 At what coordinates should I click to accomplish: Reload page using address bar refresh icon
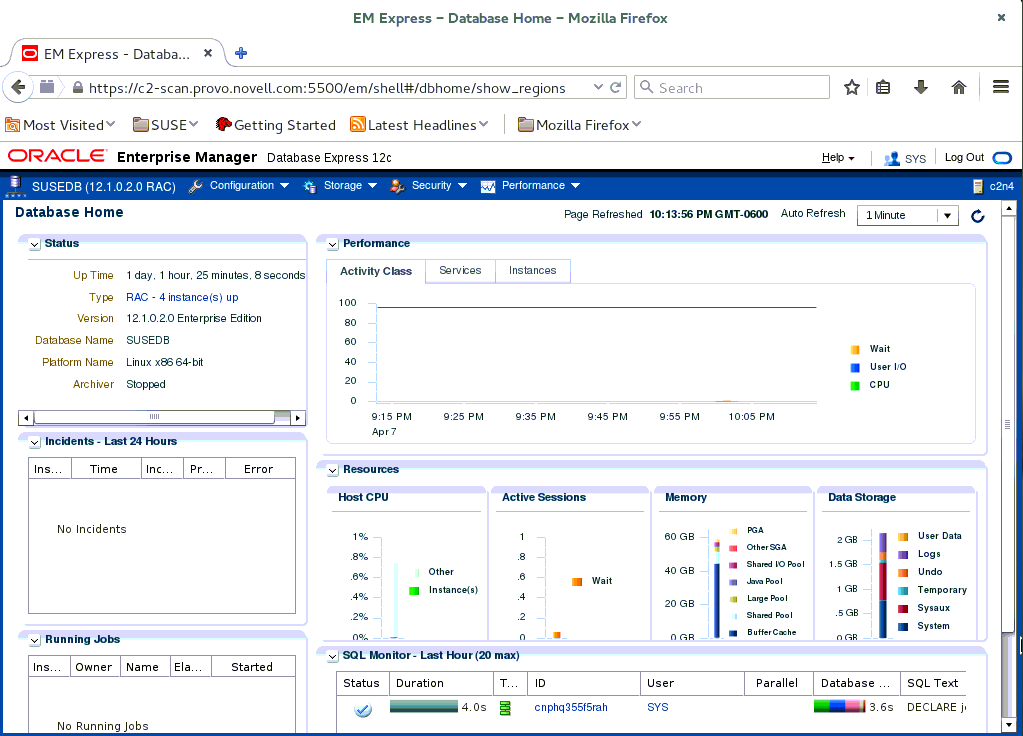click(615, 87)
